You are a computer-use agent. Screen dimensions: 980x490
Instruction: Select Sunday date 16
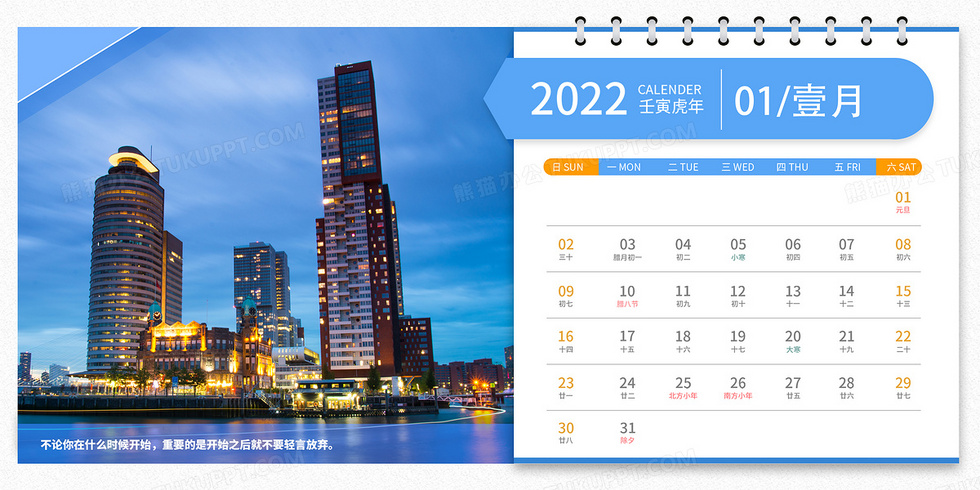pyautogui.click(x=566, y=342)
